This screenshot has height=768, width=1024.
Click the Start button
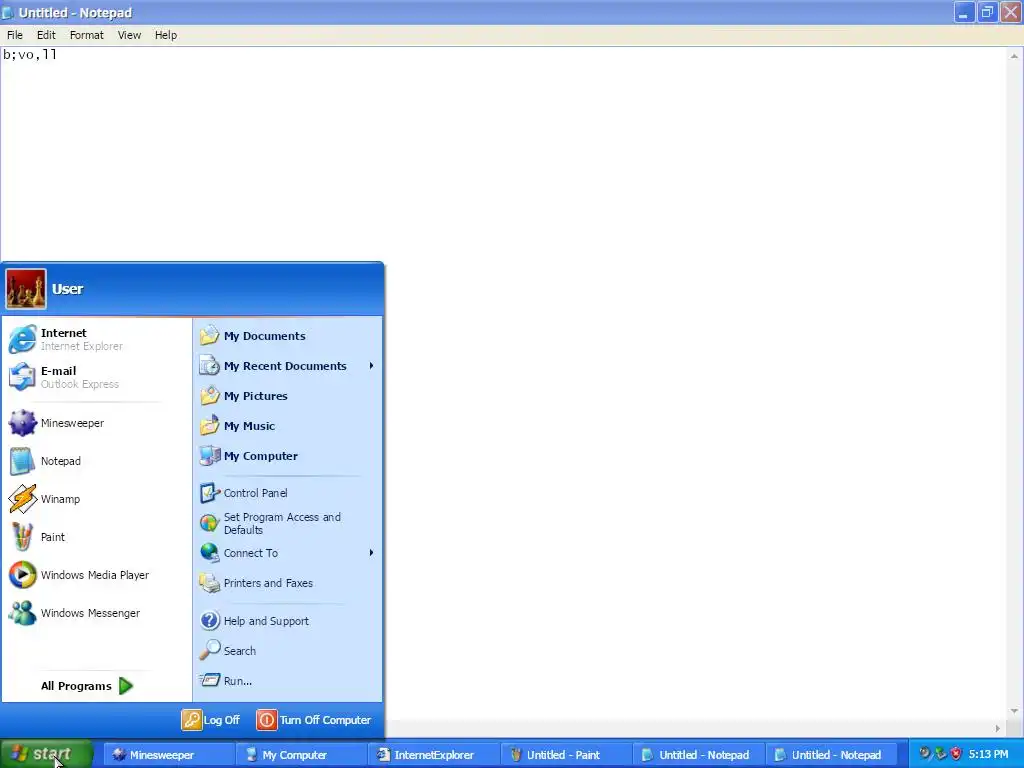click(46, 754)
